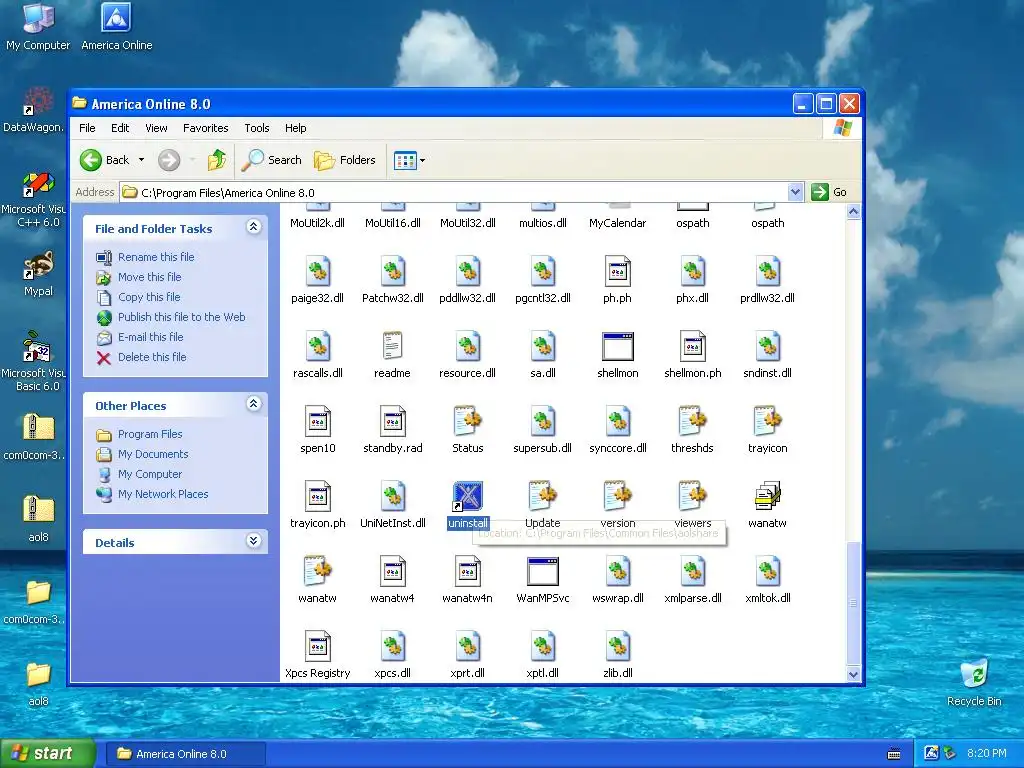Viewport: 1024px width, 768px height.
Task: Collapse the File and Folder Tasks panel
Action: pos(253,227)
